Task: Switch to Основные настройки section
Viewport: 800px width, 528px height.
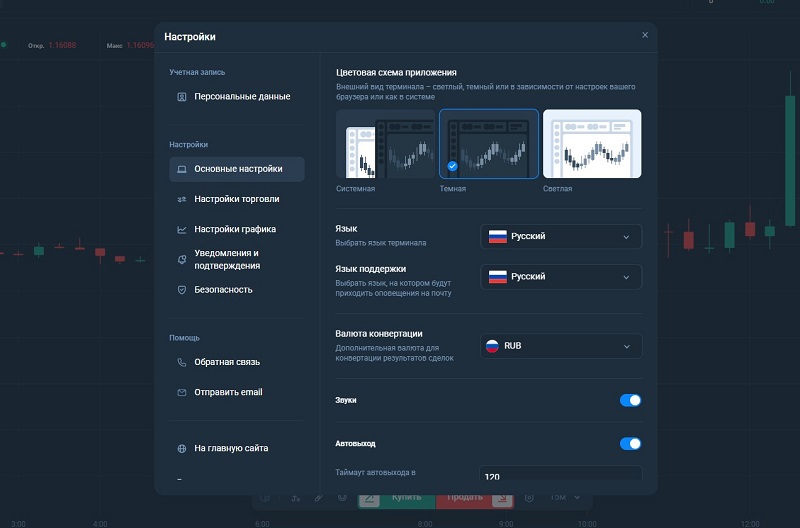Action: tap(238, 169)
